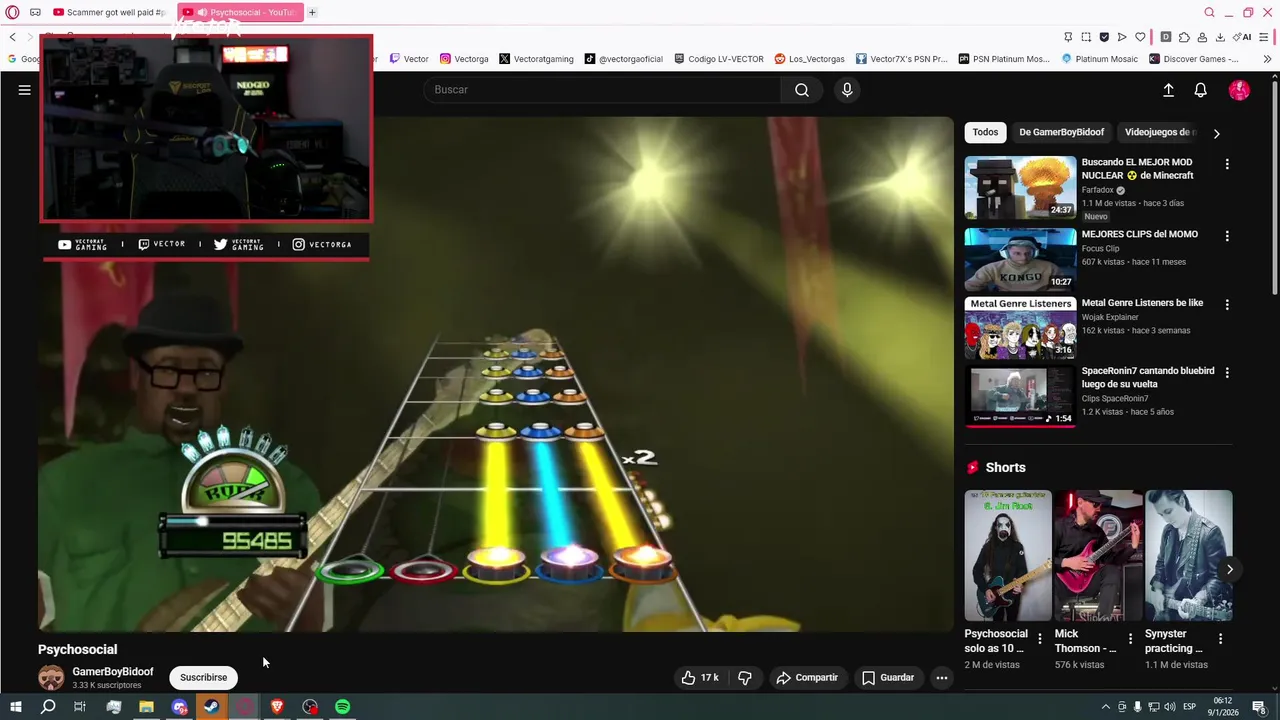
Task: Open options for Buscando EL MEJOR MOD NUCLEAR video
Action: [1227, 164]
